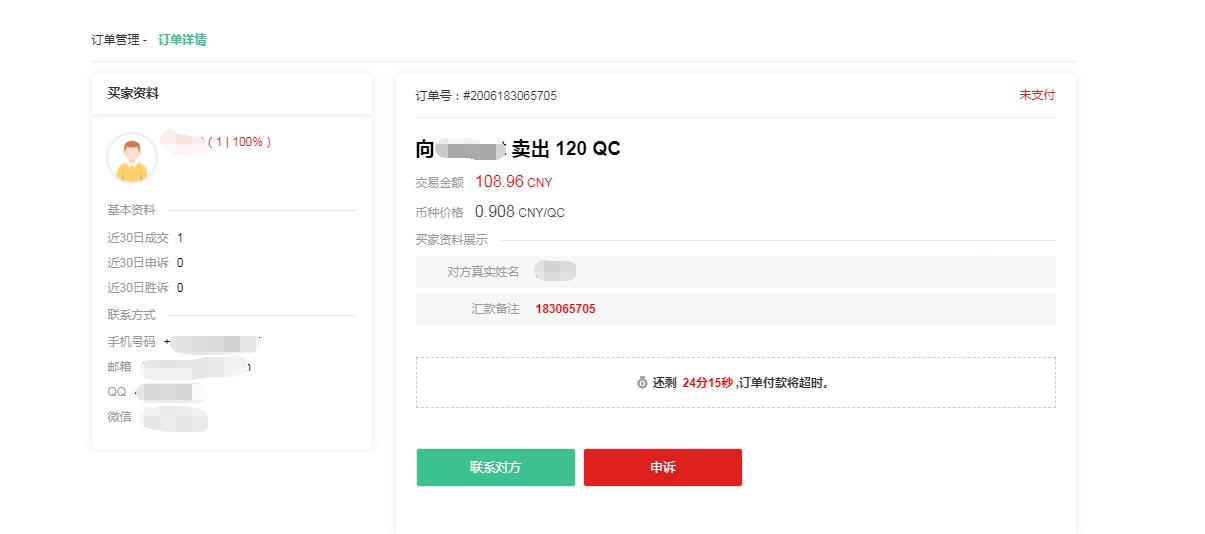This screenshot has height=534, width=1205.
Task: Click the blurred 手机号码 value
Action: tap(212, 343)
